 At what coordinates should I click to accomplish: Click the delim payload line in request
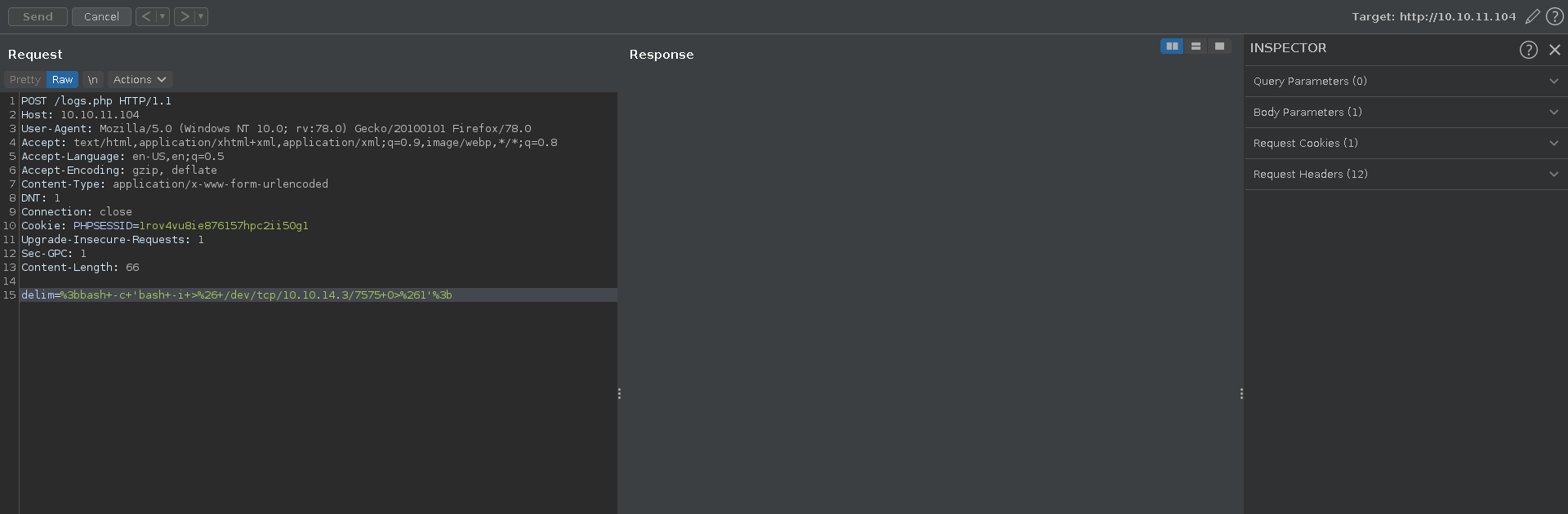click(237, 295)
